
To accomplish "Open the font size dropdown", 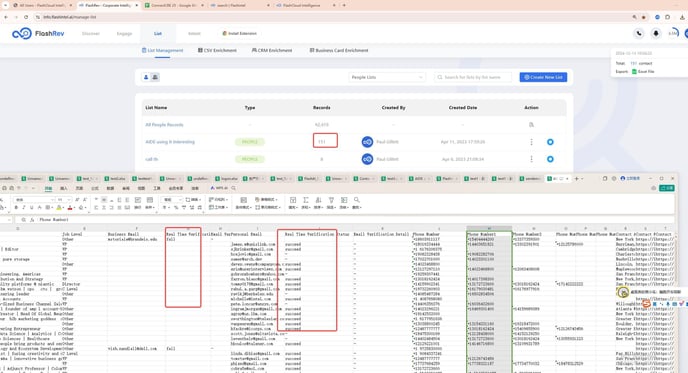I will point(64,200).
